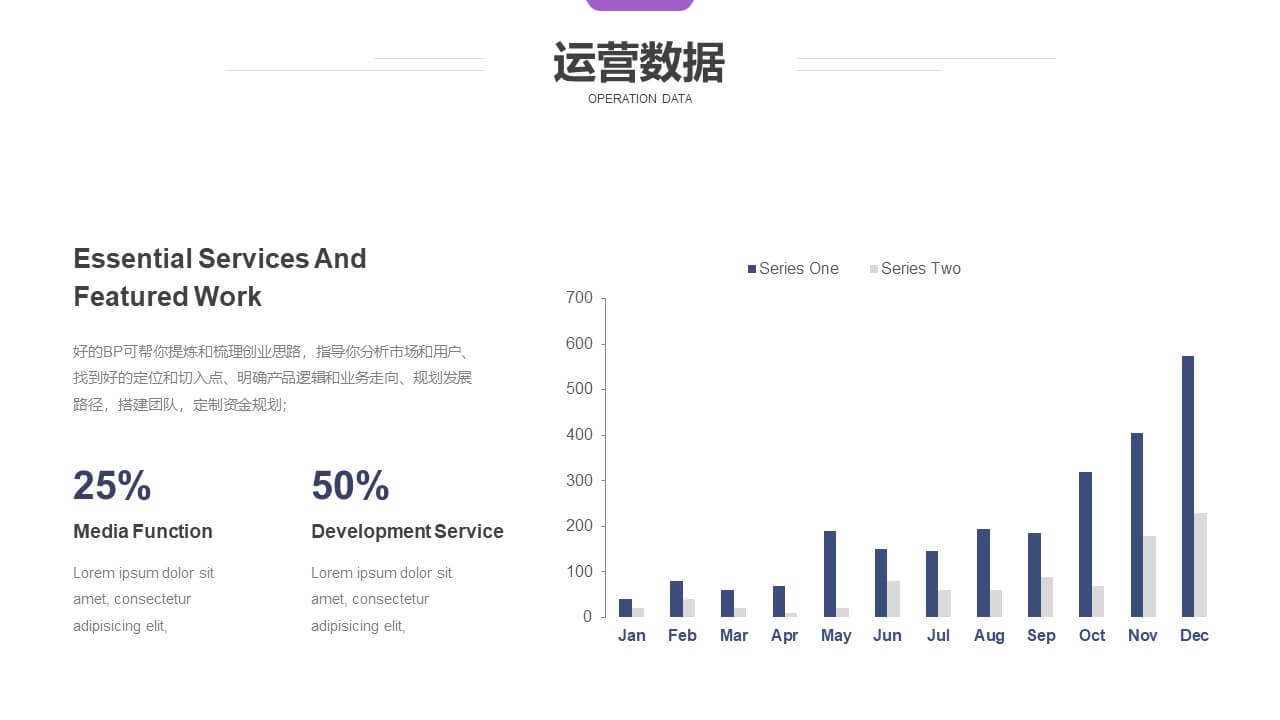Select the Oct Series Two bar
Screen dimensions: 1280x720
[1098, 602]
